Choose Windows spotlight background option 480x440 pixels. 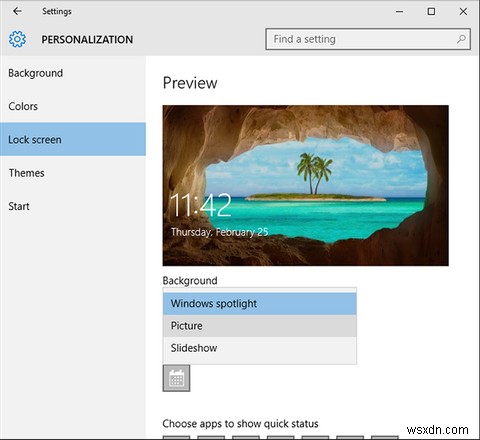[260, 304]
